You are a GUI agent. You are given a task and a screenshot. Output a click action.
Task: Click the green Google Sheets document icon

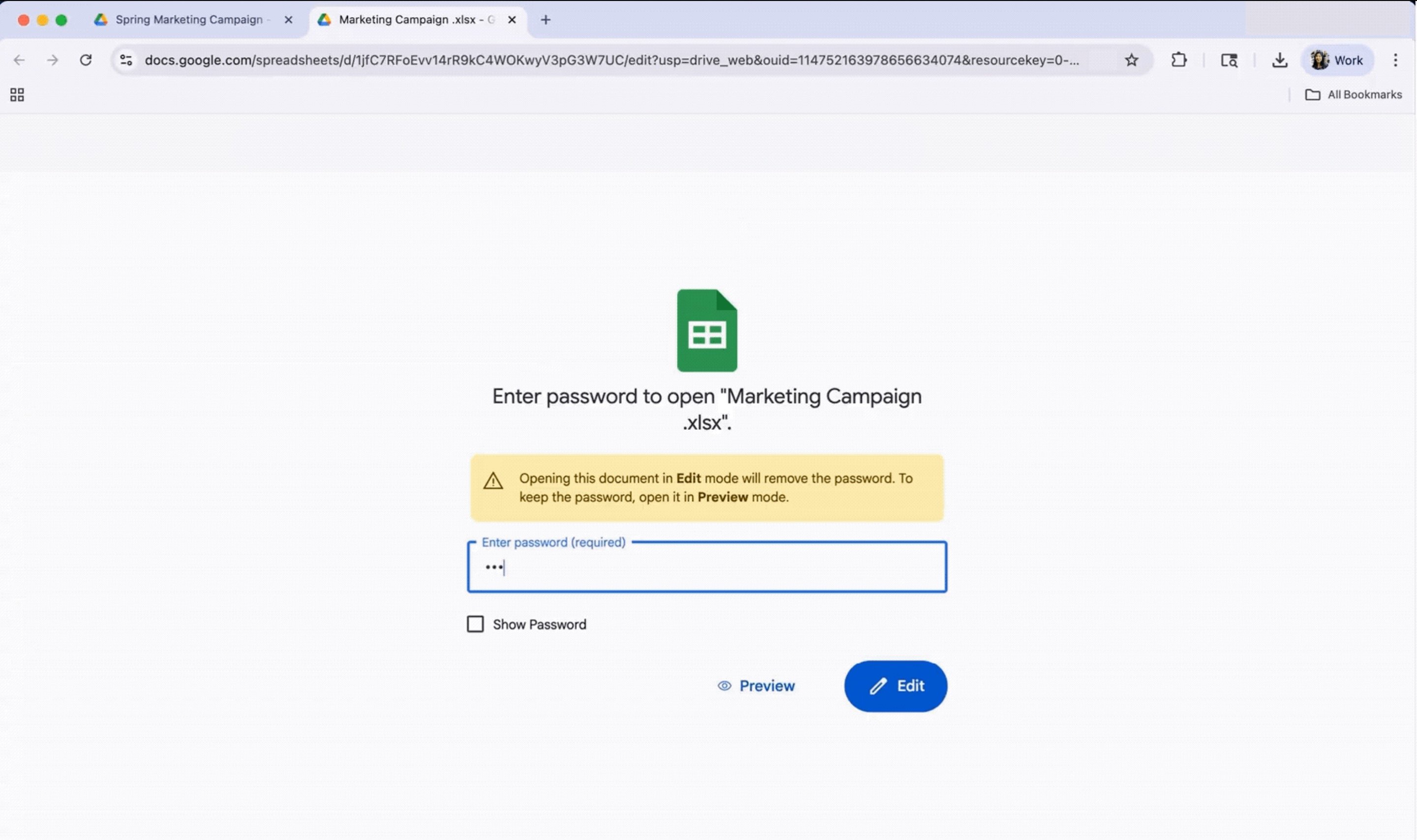(707, 331)
